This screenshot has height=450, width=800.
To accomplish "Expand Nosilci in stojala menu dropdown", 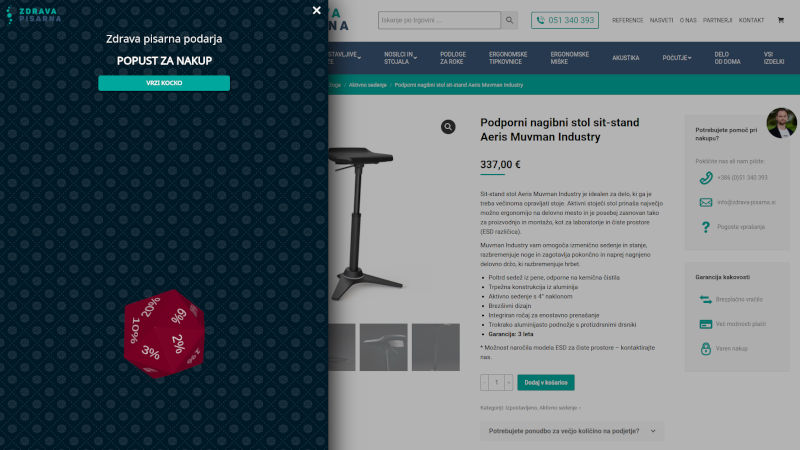I will tap(401, 58).
